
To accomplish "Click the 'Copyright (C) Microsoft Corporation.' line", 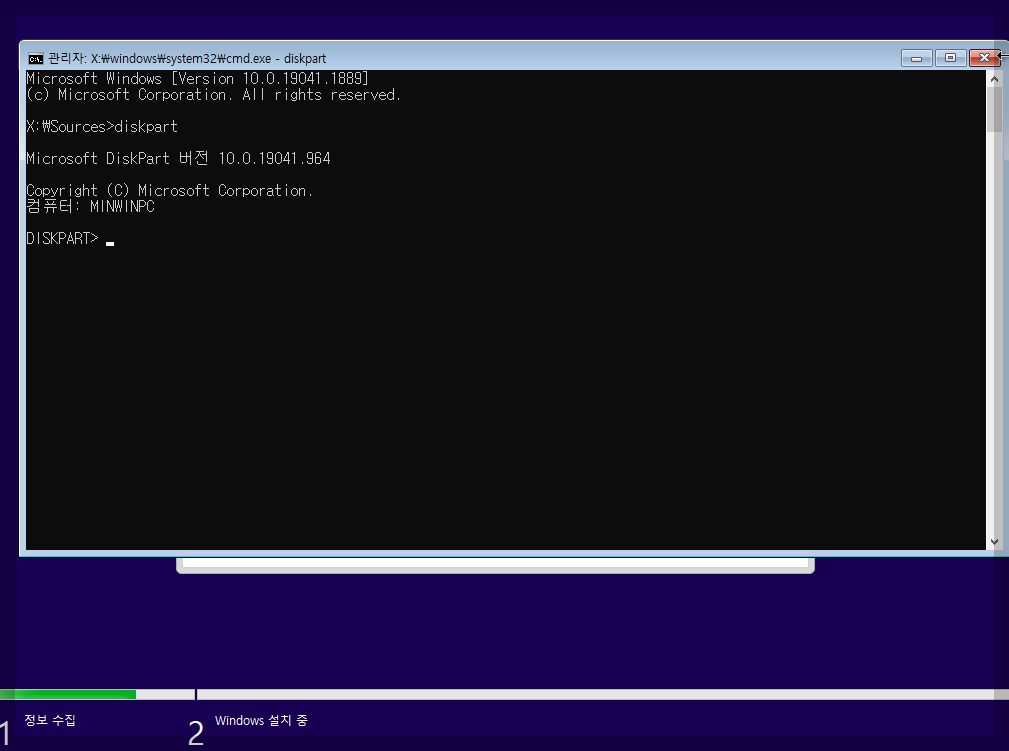I will point(169,190).
